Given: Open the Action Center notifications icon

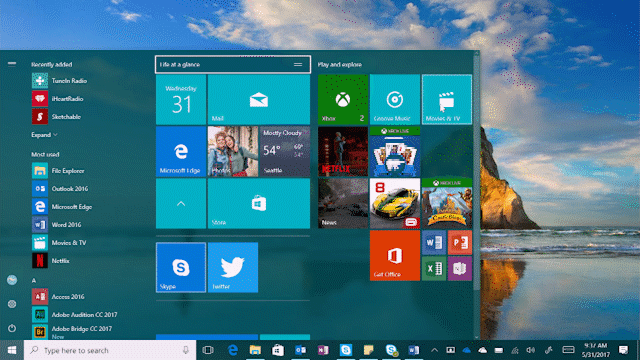Looking at the screenshot, I should tap(623, 350).
